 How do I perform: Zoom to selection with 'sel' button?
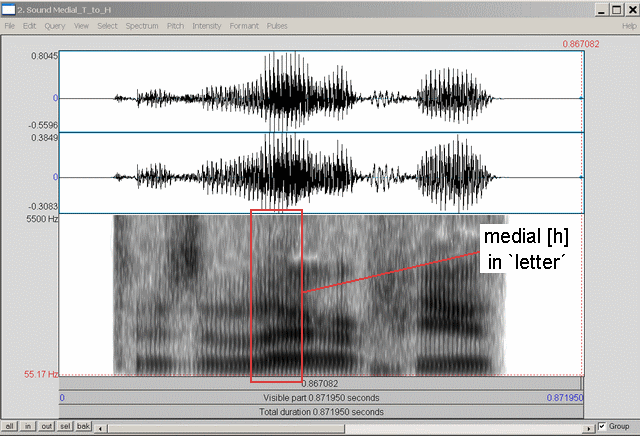[x=66, y=427]
